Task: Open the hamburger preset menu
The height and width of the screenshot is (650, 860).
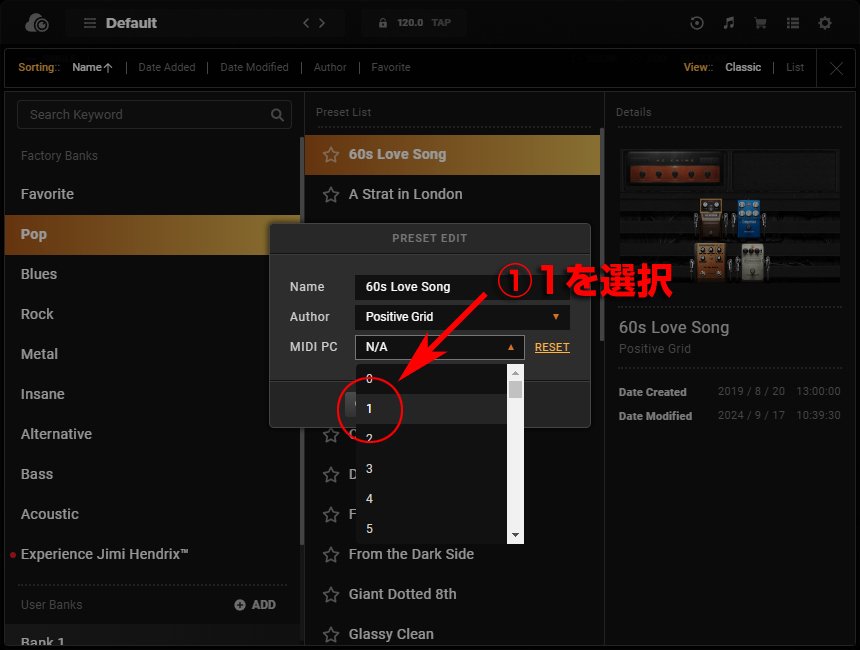Action: point(90,23)
